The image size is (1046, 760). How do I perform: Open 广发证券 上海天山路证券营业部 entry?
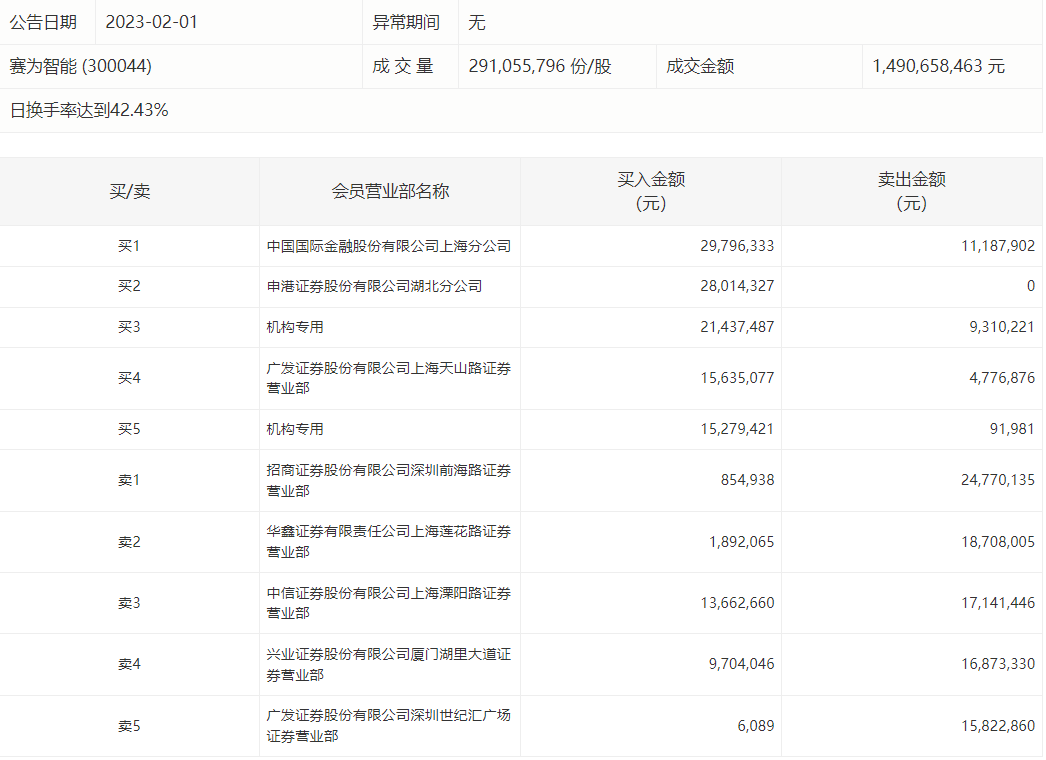(x=389, y=378)
